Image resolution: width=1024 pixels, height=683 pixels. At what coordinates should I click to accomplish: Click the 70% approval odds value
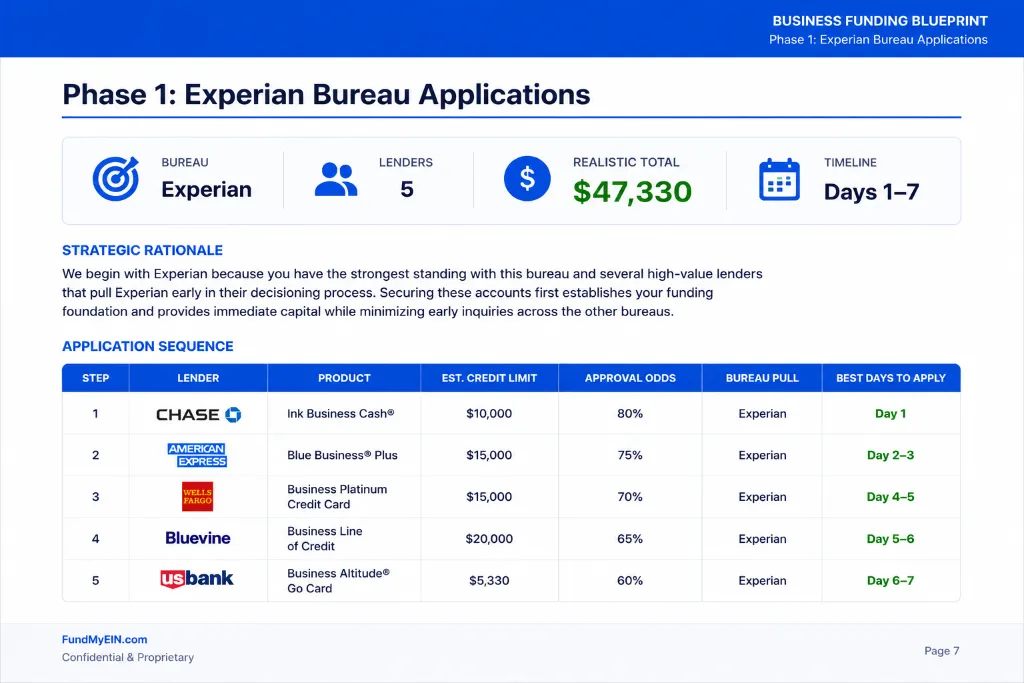[630, 497]
